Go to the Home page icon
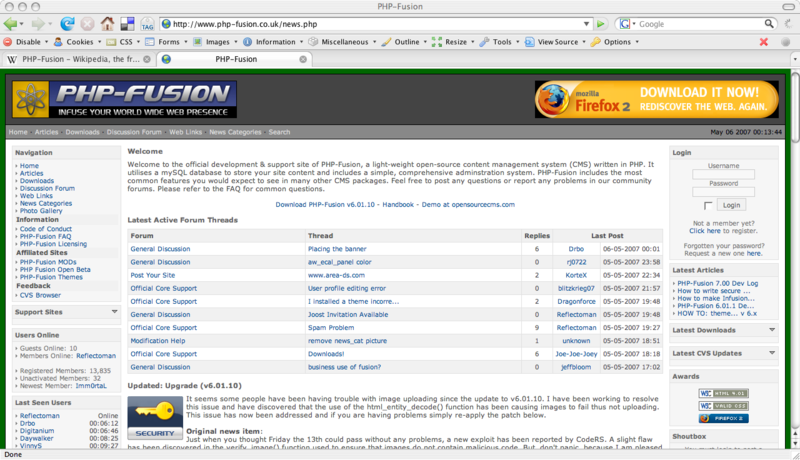The width and height of the screenshot is (800, 460). pyautogui.click(x=107, y=23)
